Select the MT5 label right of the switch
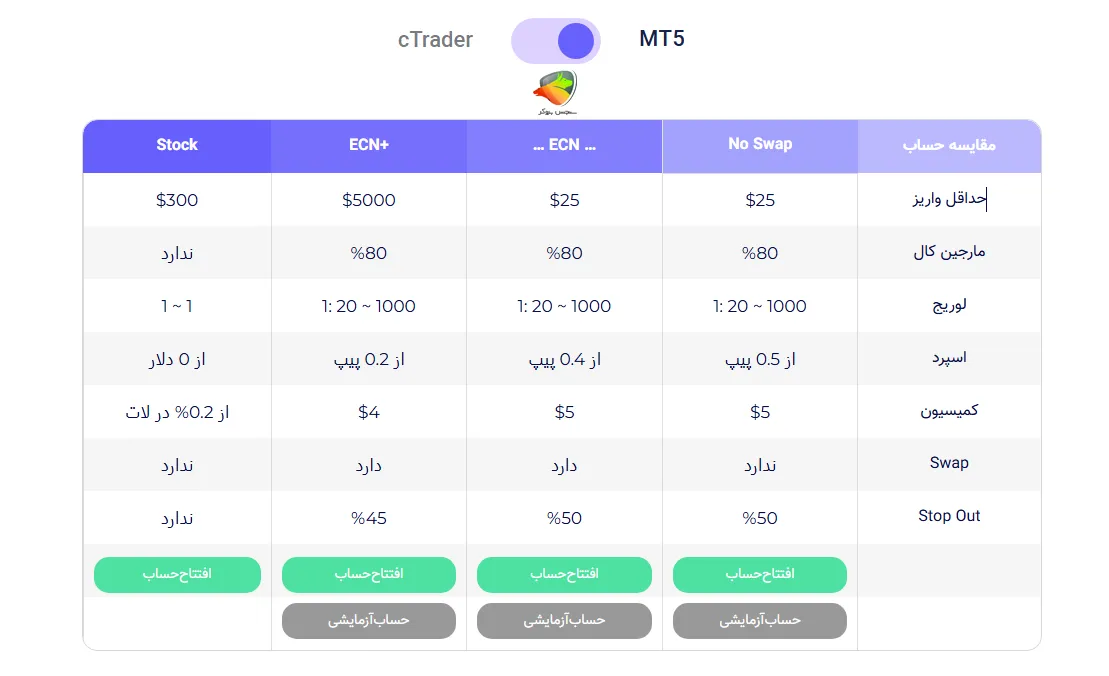 pyautogui.click(x=660, y=40)
